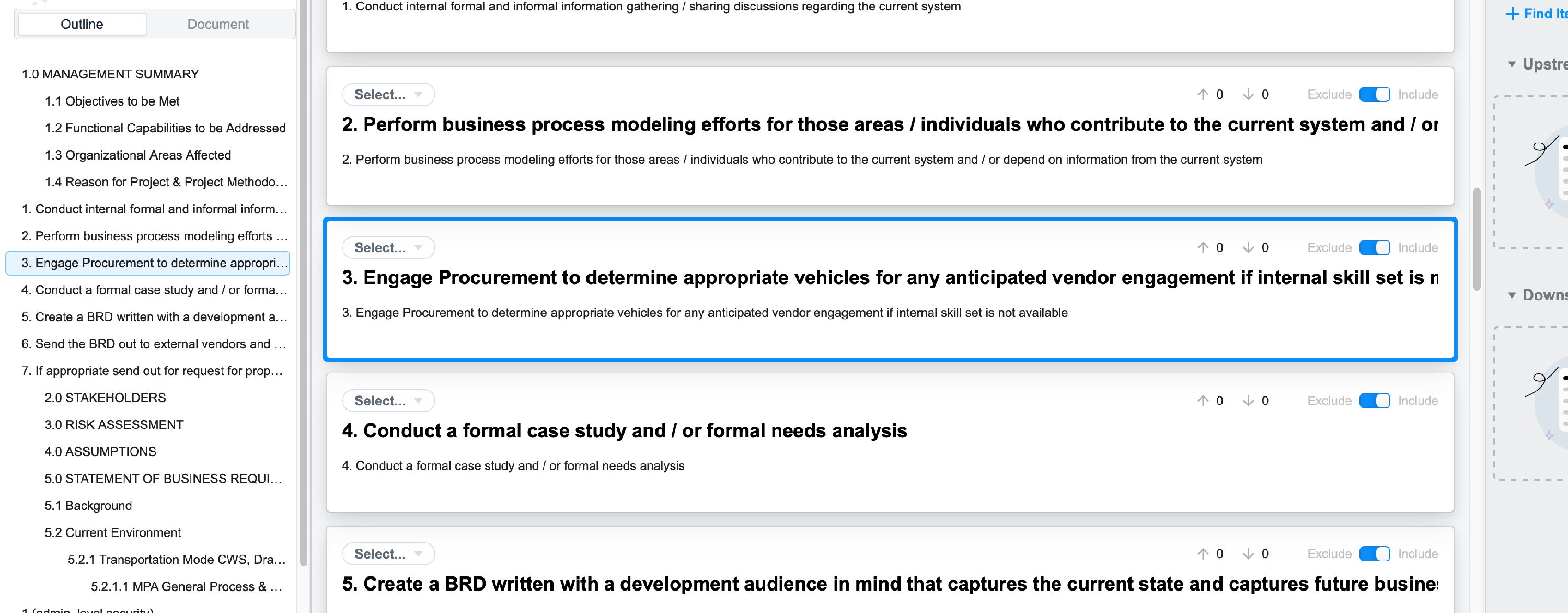Upvote requirement 4 formal case study
The image size is (1568, 613).
coord(1202,400)
